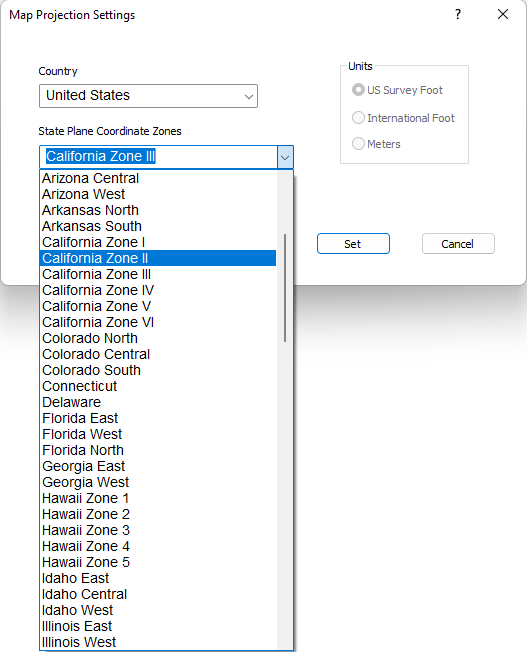The width and height of the screenshot is (527, 652).
Task: Select Arizona Central in the list
Action: (158, 178)
